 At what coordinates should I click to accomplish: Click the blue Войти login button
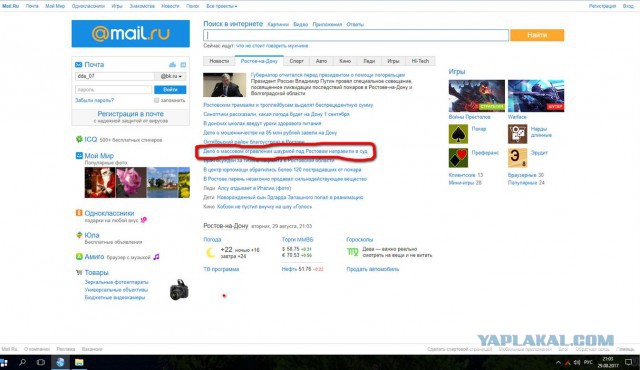pyautogui.click(x=170, y=89)
